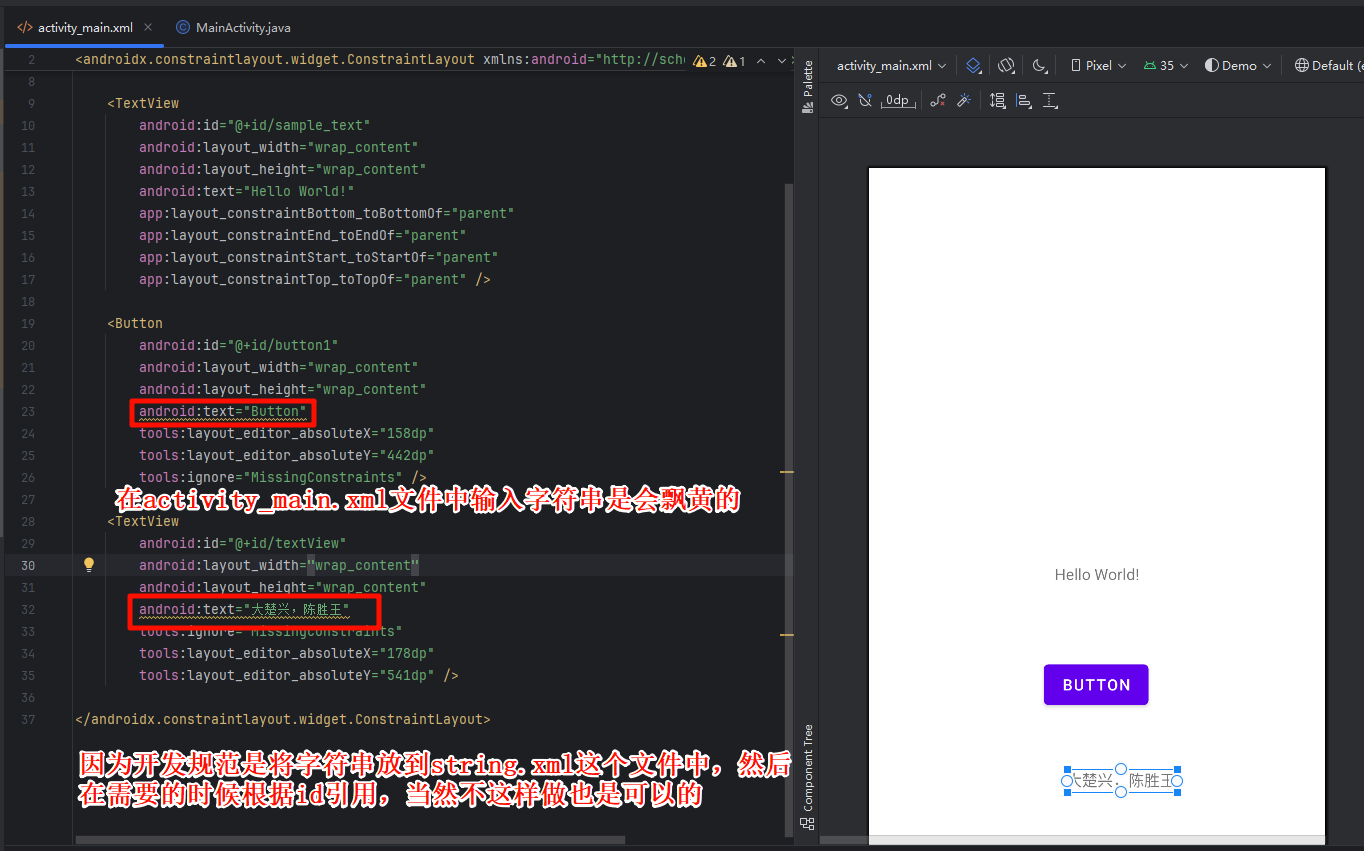Click the Infer Constraints magic wand
The width and height of the screenshot is (1364, 851).
[x=964, y=100]
